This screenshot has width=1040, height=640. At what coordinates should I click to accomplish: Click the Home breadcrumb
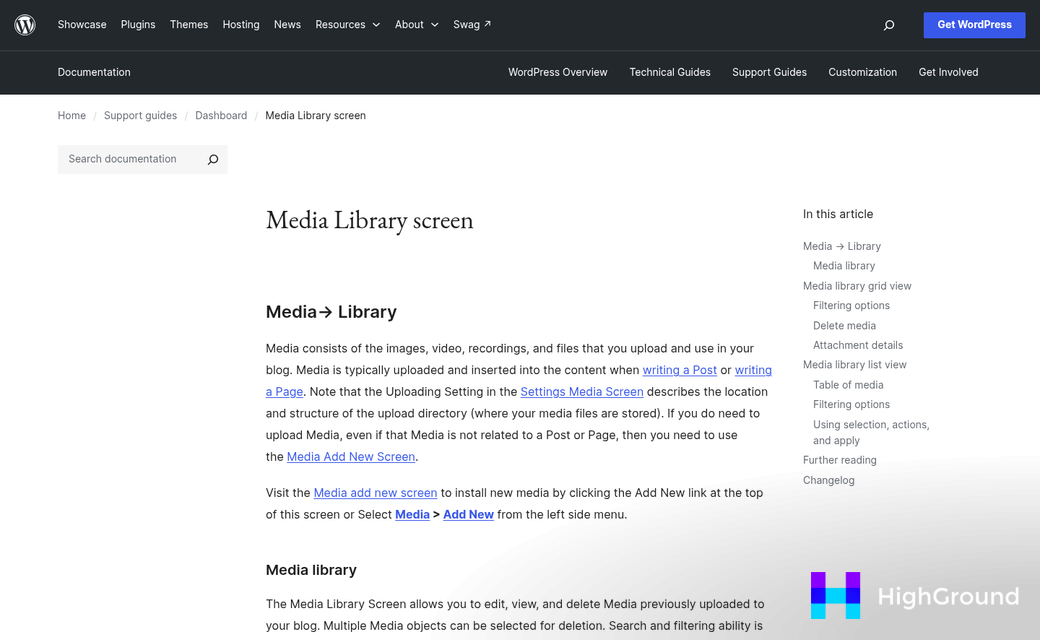[x=72, y=115]
